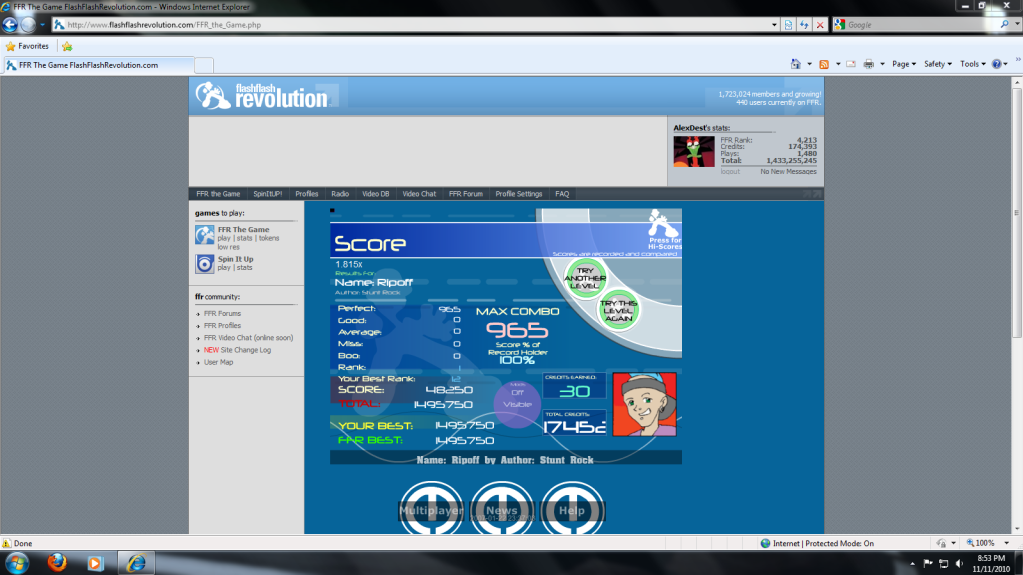Click the Try Another Level circle button
This screenshot has width=1023, height=575.
coord(585,278)
